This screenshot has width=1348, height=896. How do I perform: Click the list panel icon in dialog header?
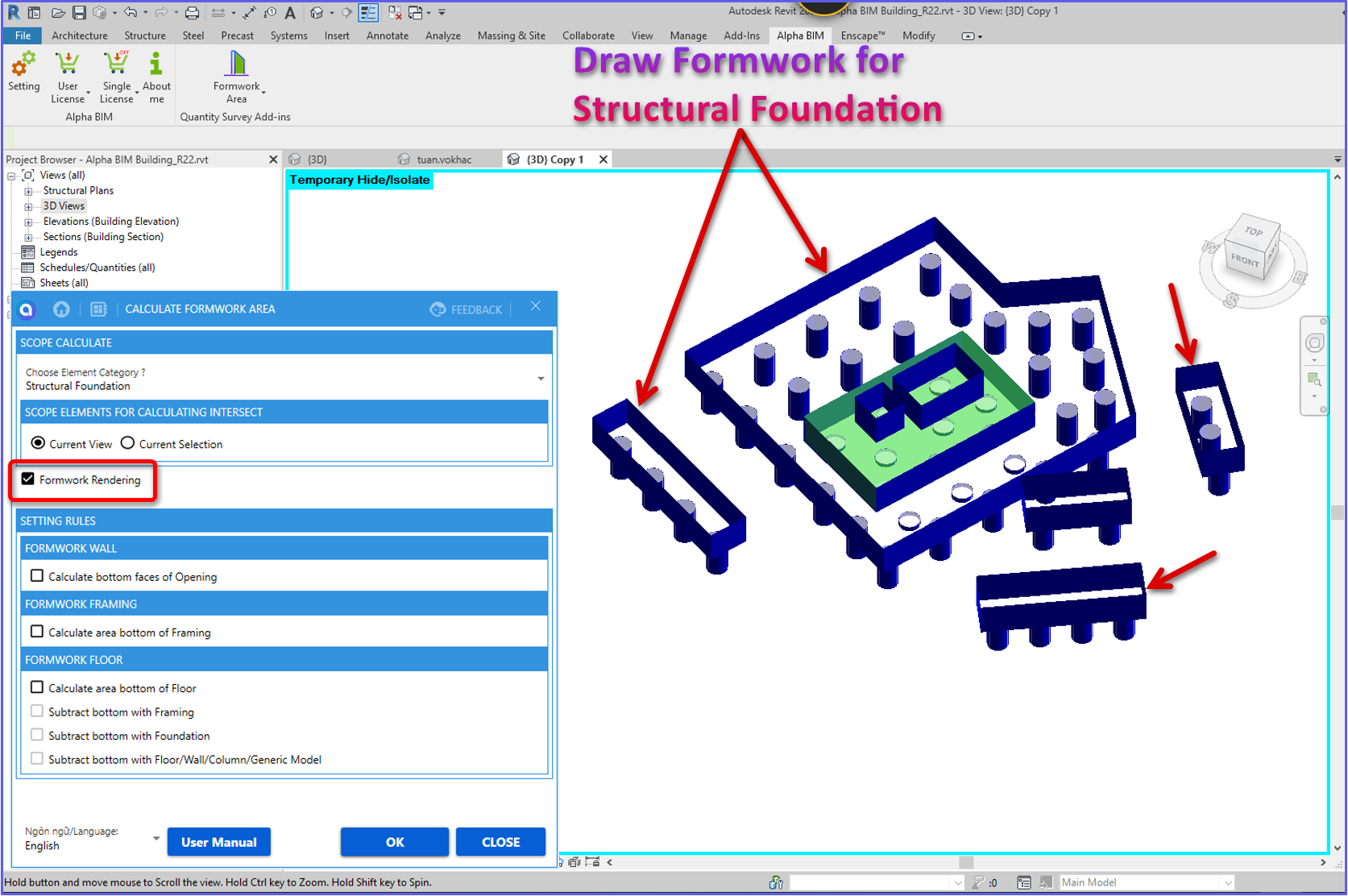point(98,309)
